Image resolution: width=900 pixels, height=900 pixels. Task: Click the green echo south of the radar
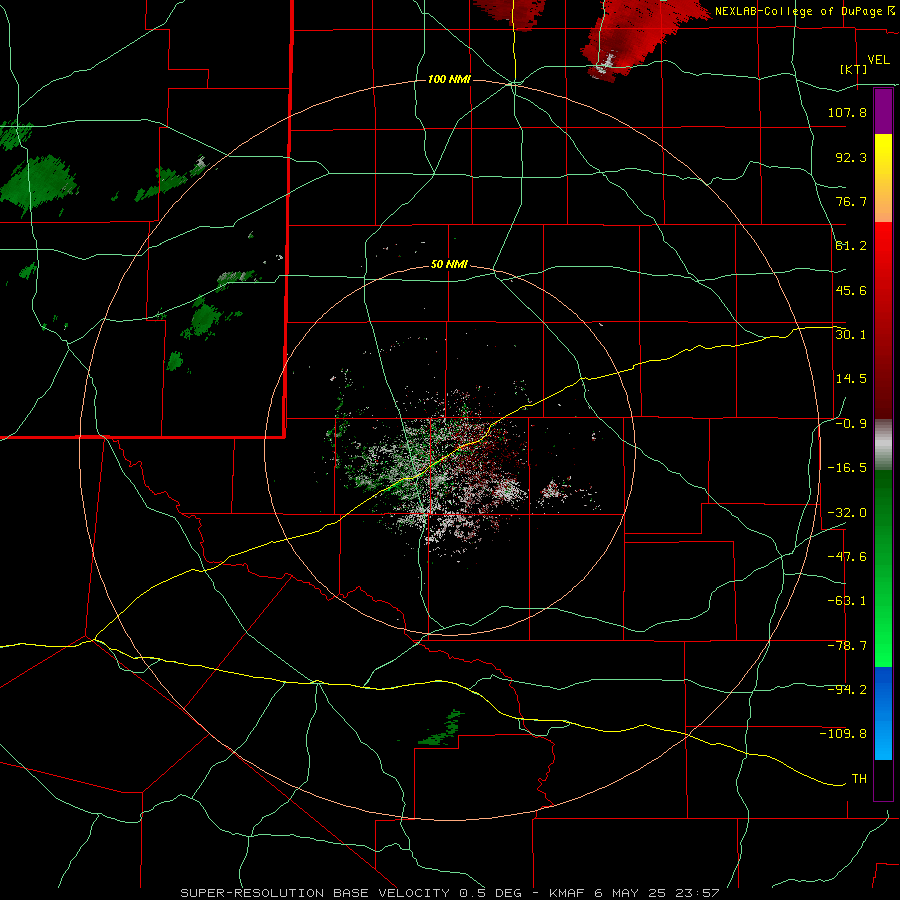pyautogui.click(x=442, y=729)
